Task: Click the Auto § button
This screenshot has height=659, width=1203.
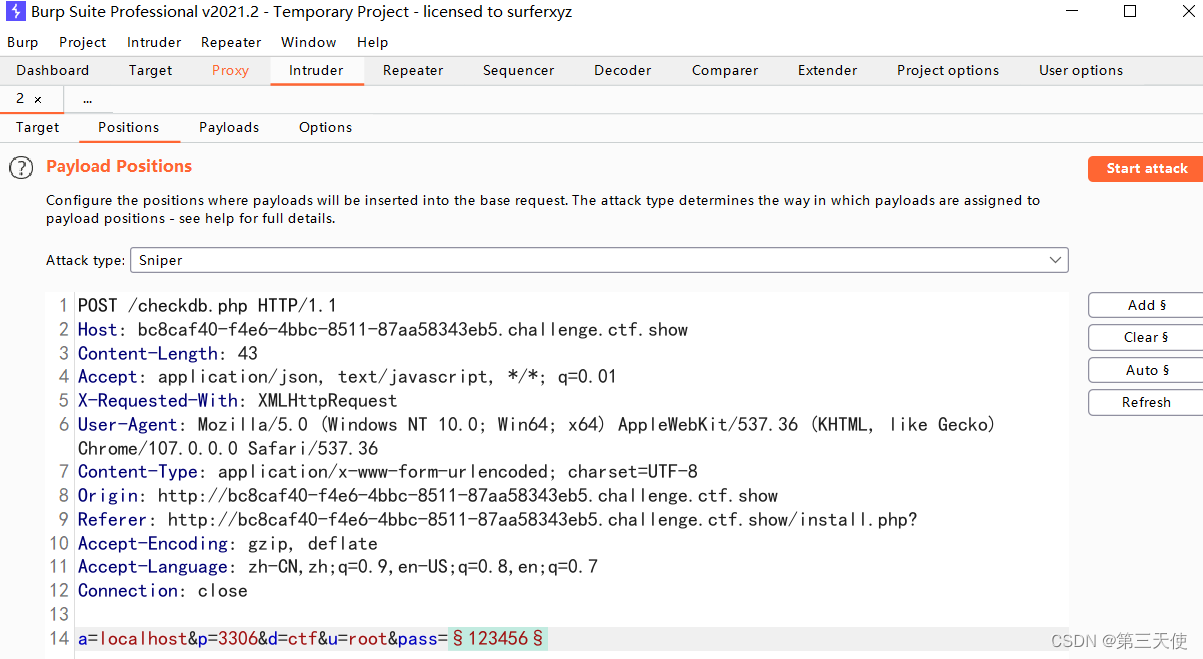Action: 1146,370
